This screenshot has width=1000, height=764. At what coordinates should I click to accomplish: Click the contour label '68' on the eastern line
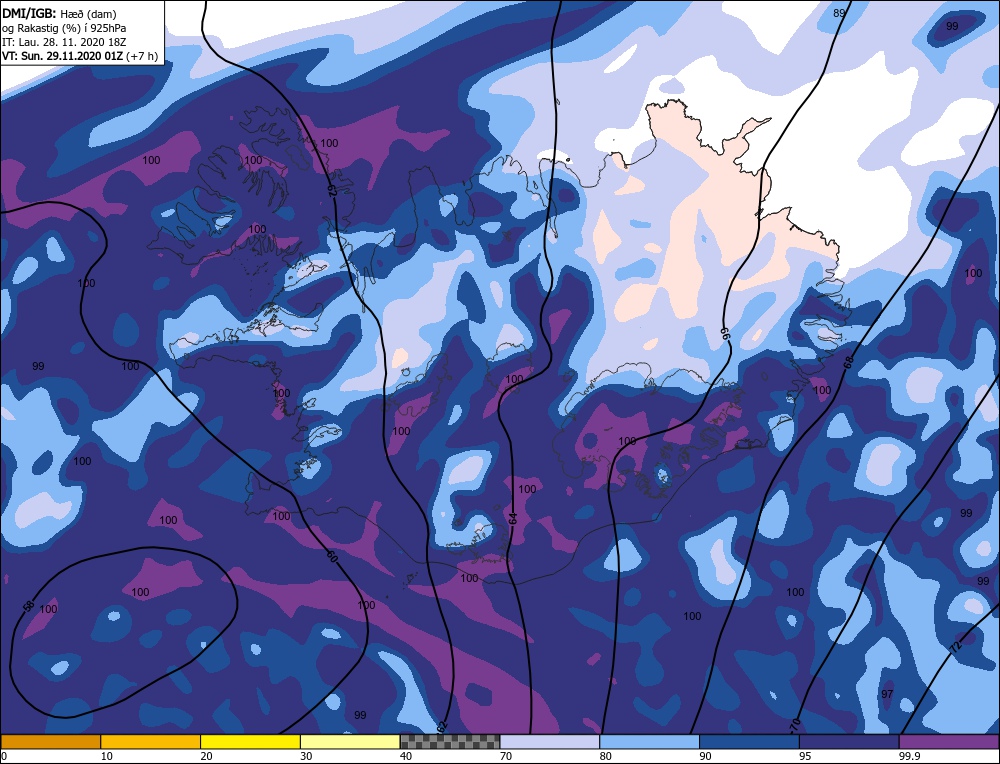[848, 362]
